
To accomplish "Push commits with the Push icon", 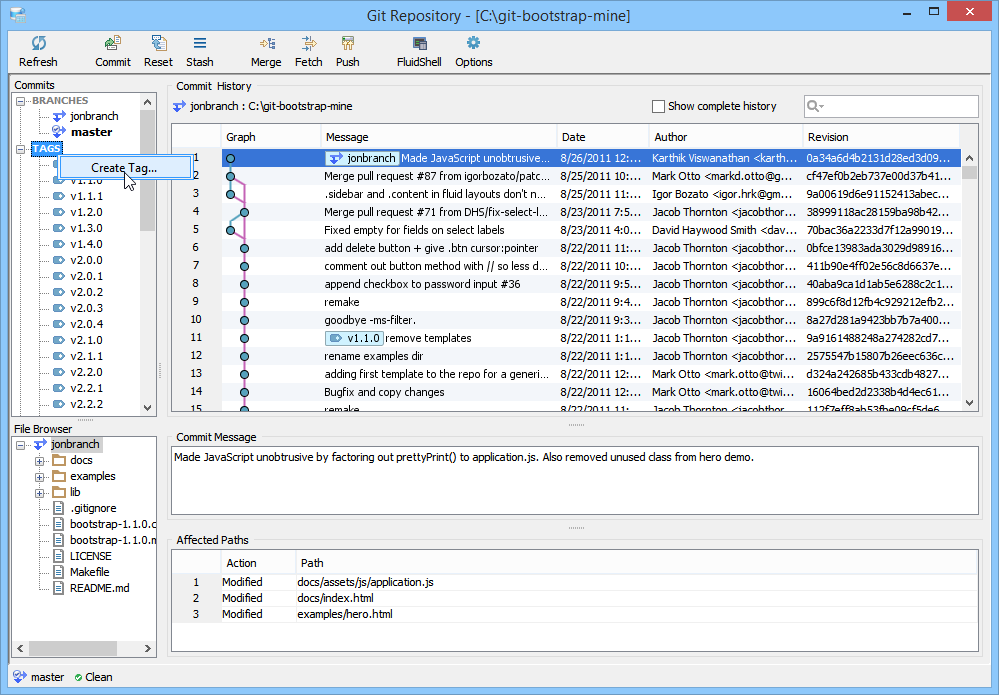I will (348, 44).
